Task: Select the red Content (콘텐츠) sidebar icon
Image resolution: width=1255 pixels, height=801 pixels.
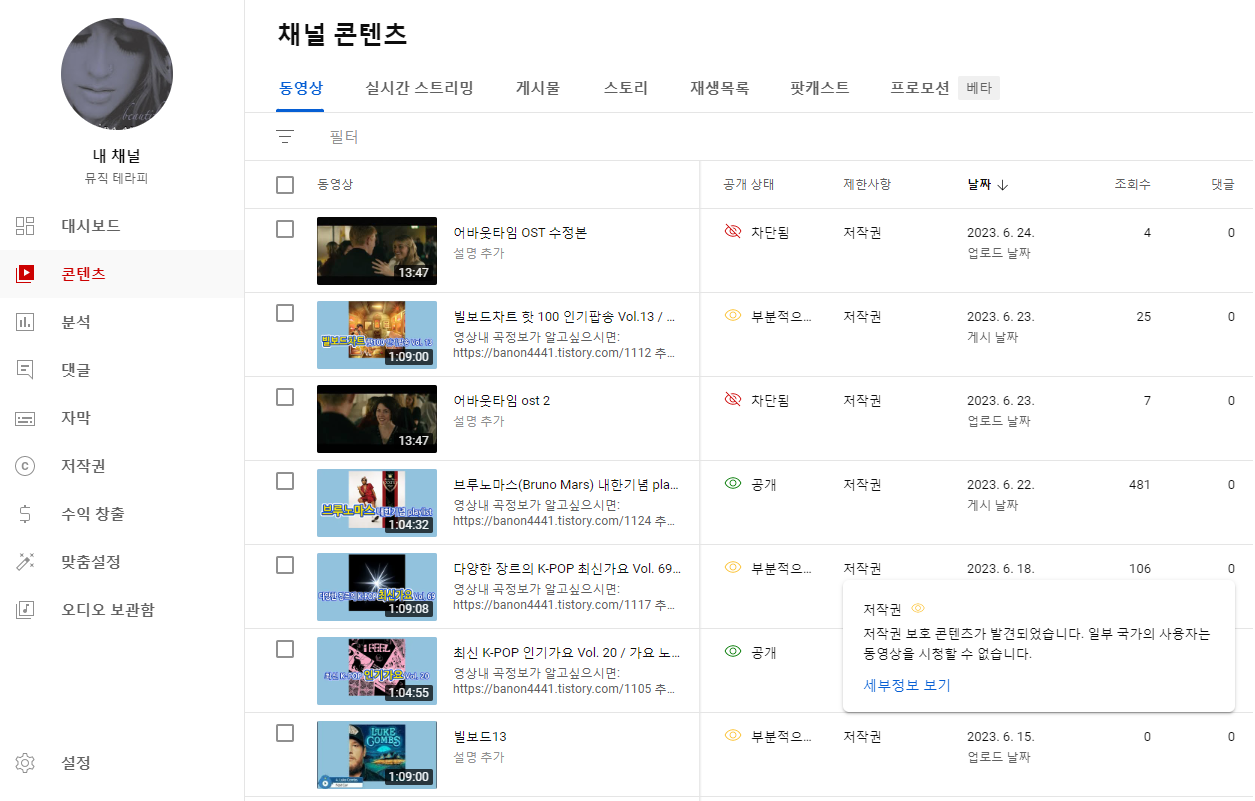Action: (x=26, y=274)
